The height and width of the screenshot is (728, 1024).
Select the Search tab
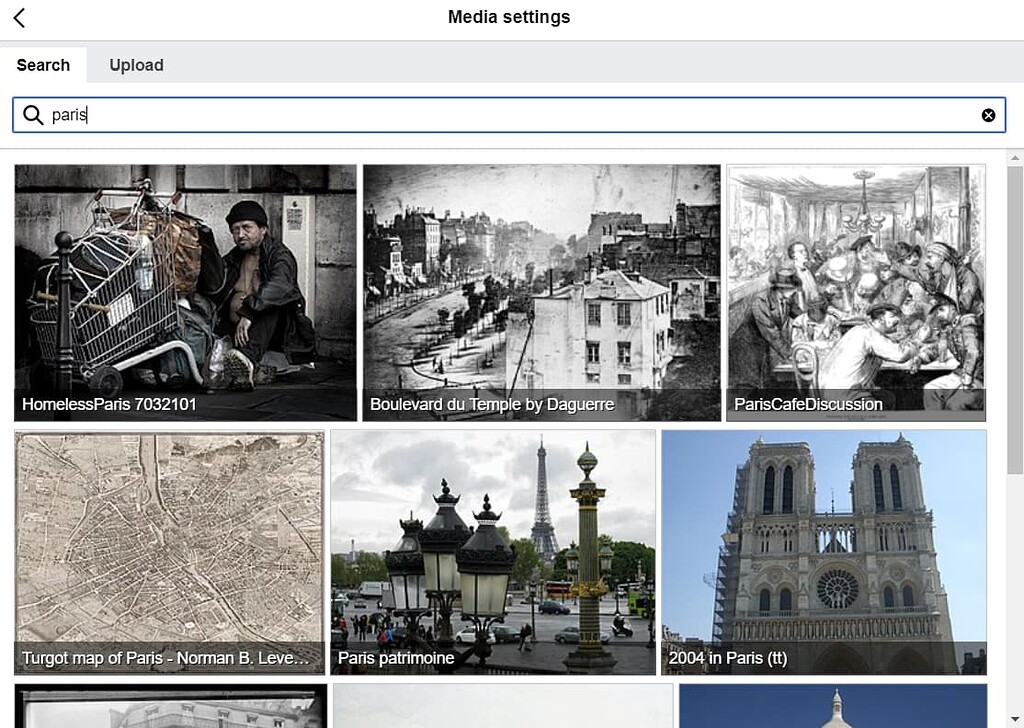click(x=43, y=65)
